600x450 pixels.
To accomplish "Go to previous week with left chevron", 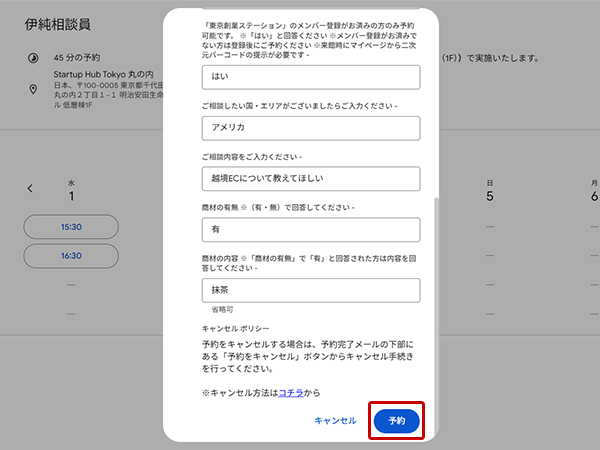I will (30, 188).
